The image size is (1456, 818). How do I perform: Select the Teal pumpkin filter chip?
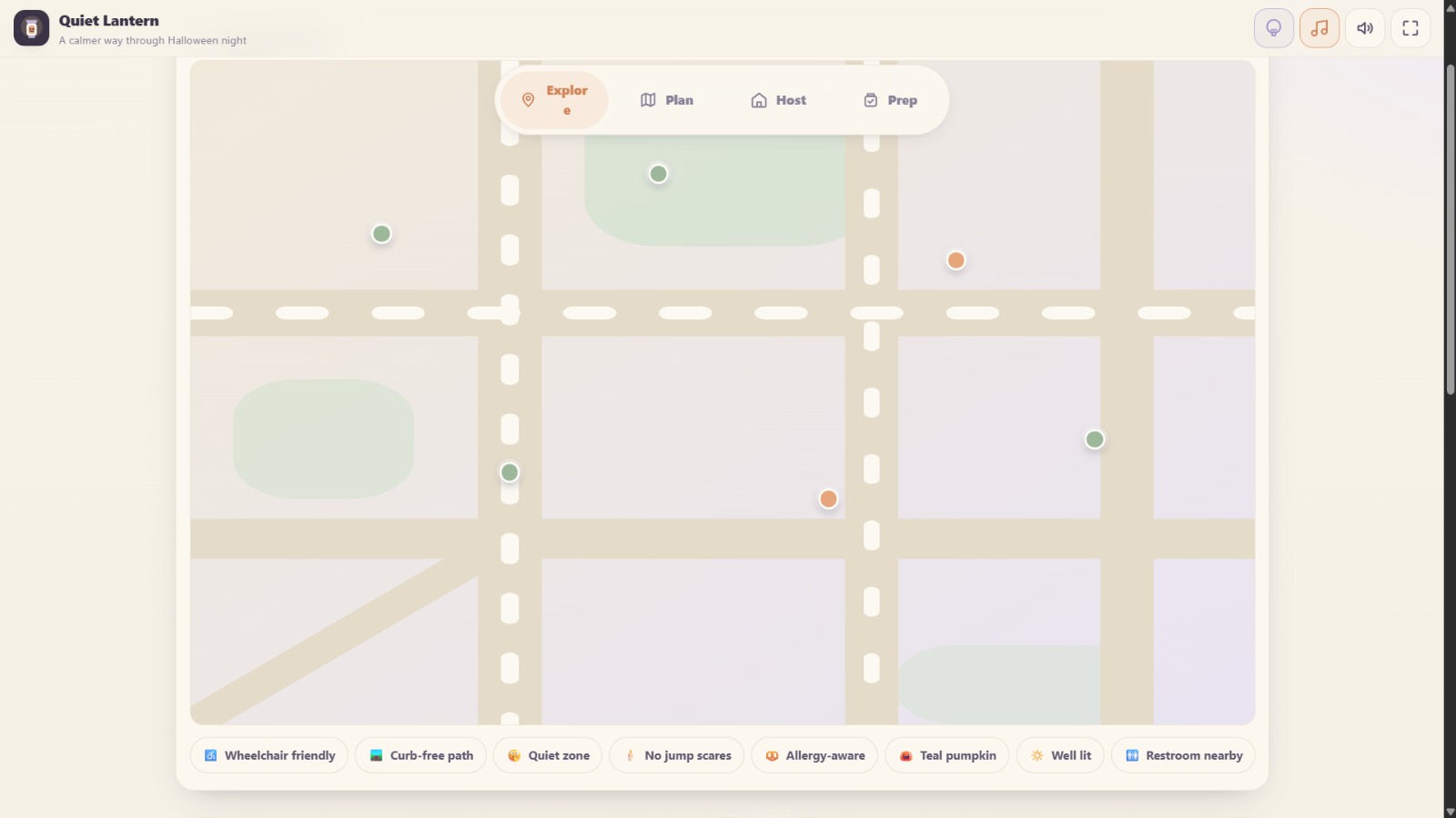[x=947, y=755]
